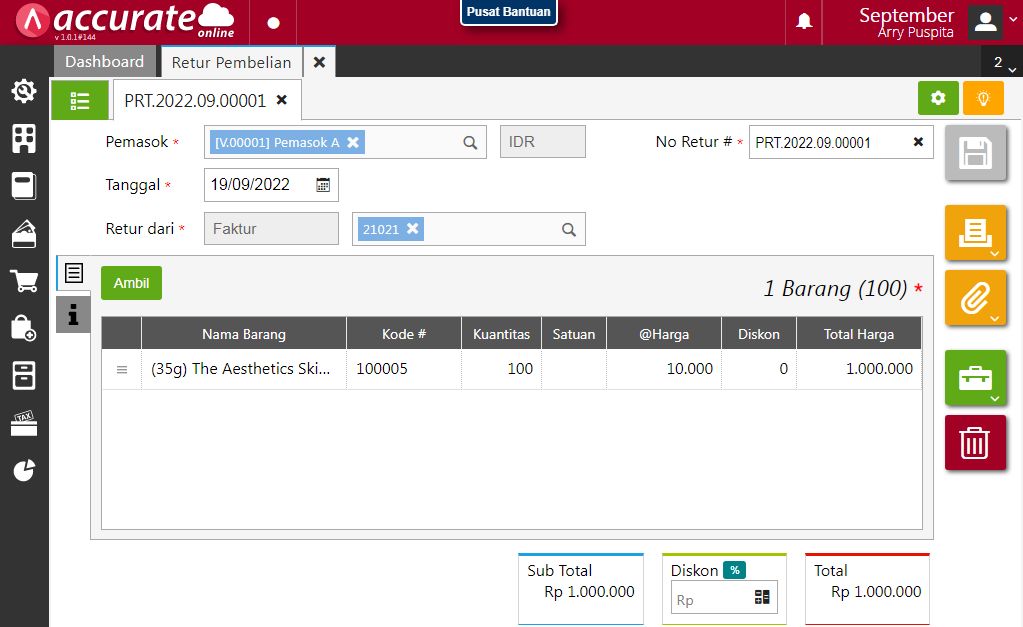Screen dimensions: 1023x627
Task: Open Pusat Bantuan help center
Action: 508,12
